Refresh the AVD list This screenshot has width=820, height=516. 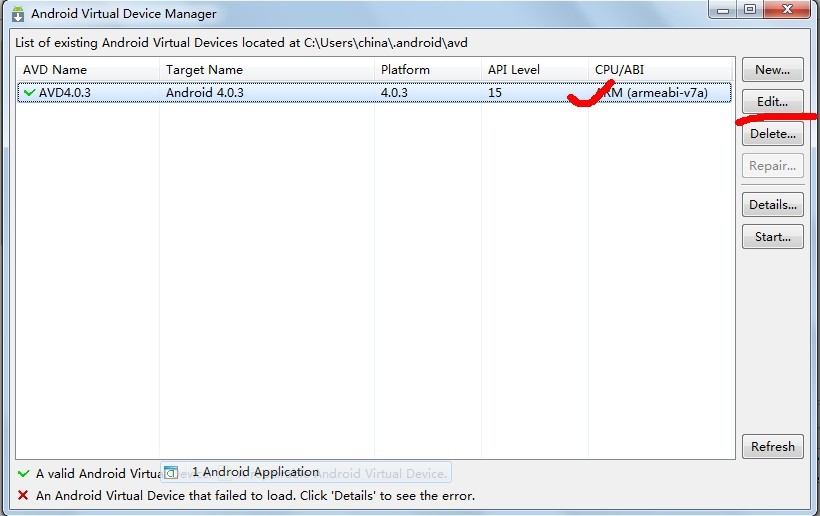tap(772, 446)
